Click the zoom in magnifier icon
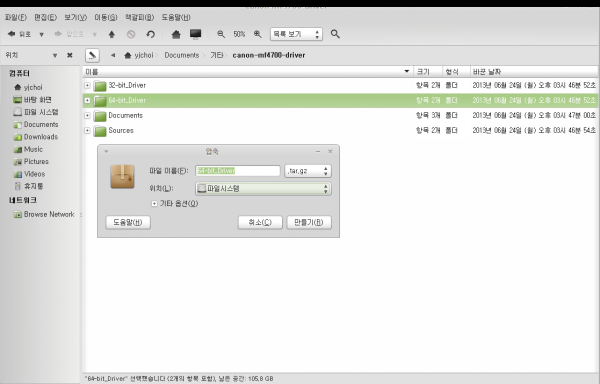The image size is (600, 384). coord(258,34)
